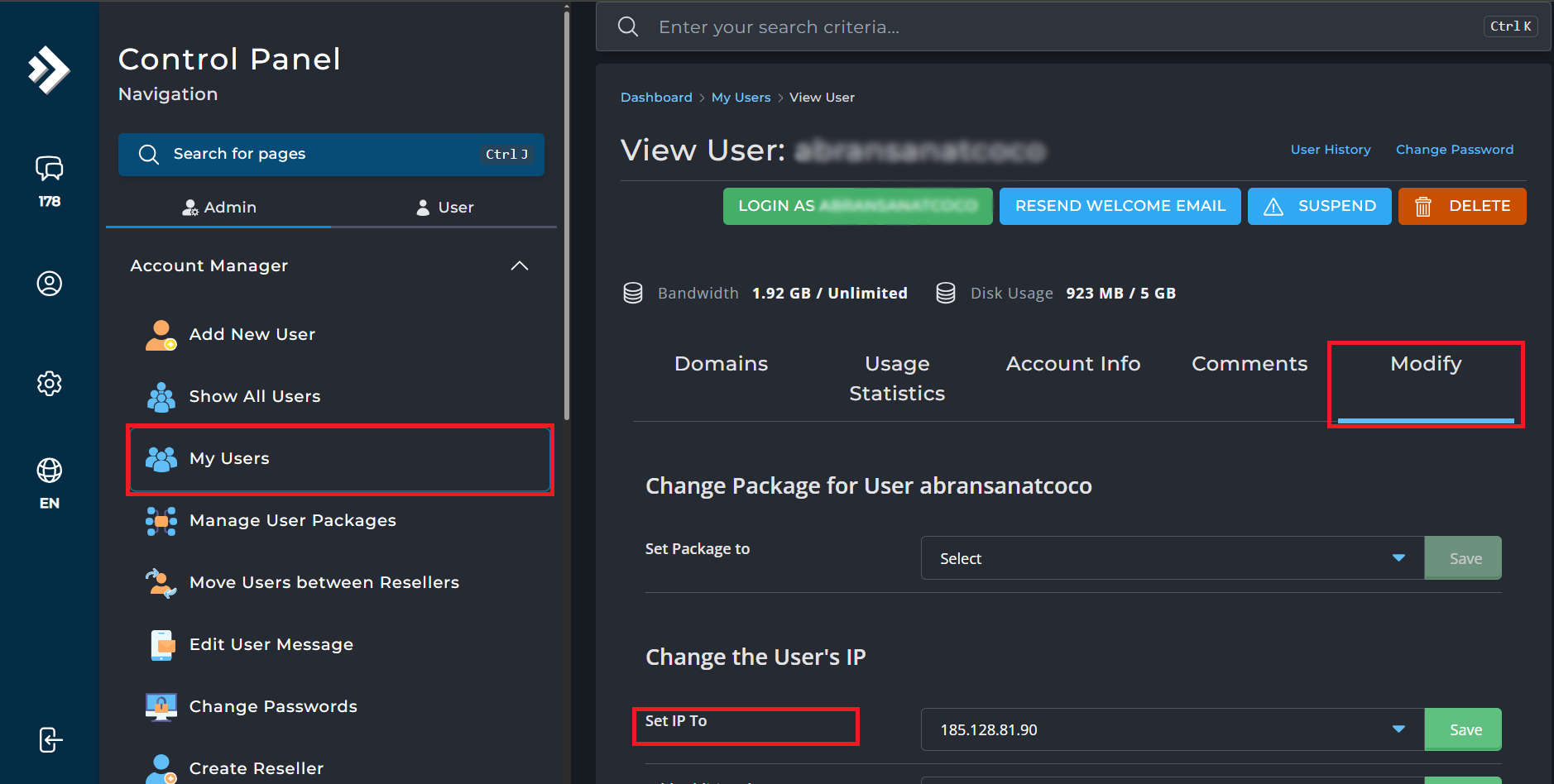
Task: Open the Set Package to dropdown
Action: tap(1173, 558)
